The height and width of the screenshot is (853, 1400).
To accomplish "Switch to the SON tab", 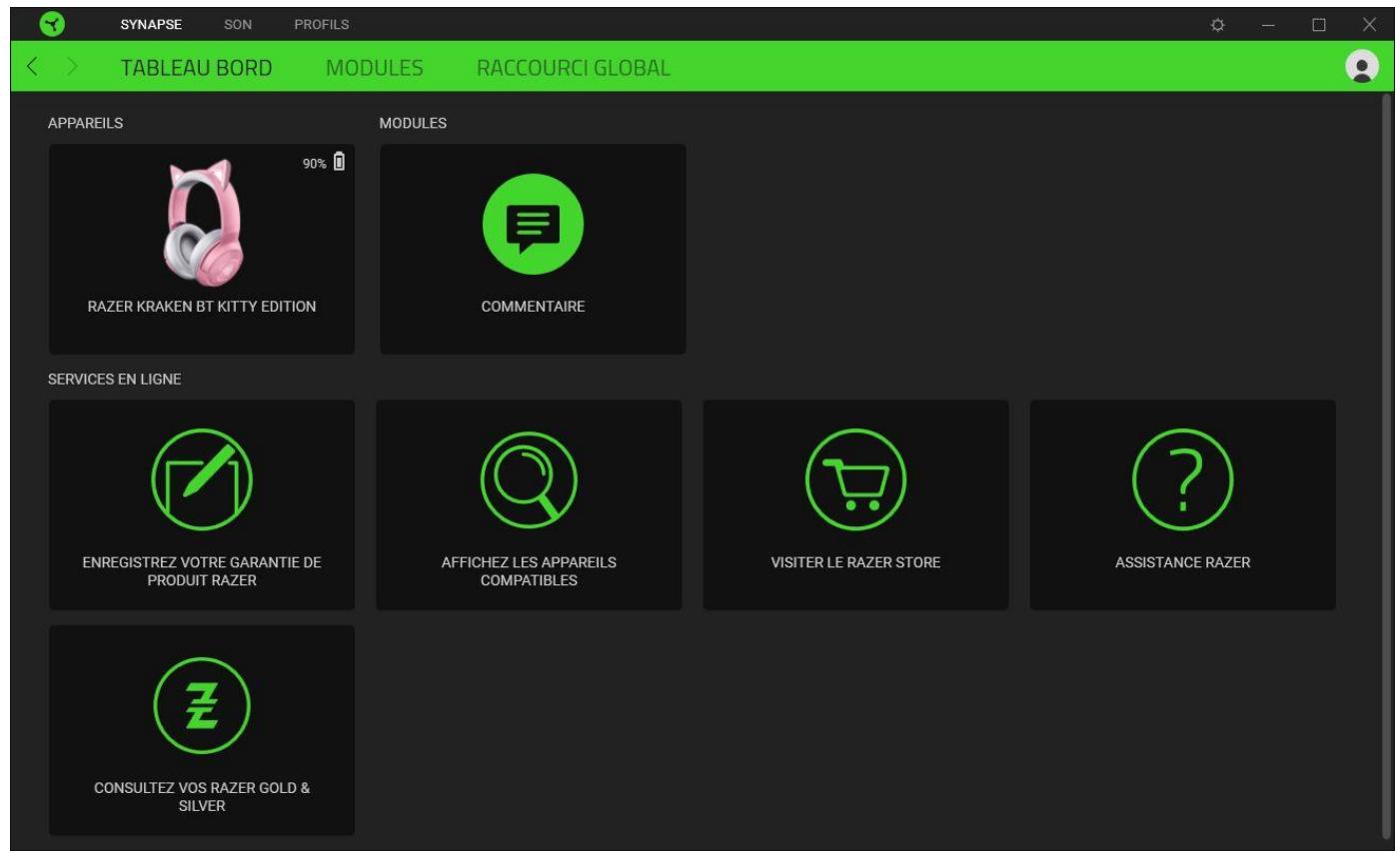I will [x=238, y=24].
